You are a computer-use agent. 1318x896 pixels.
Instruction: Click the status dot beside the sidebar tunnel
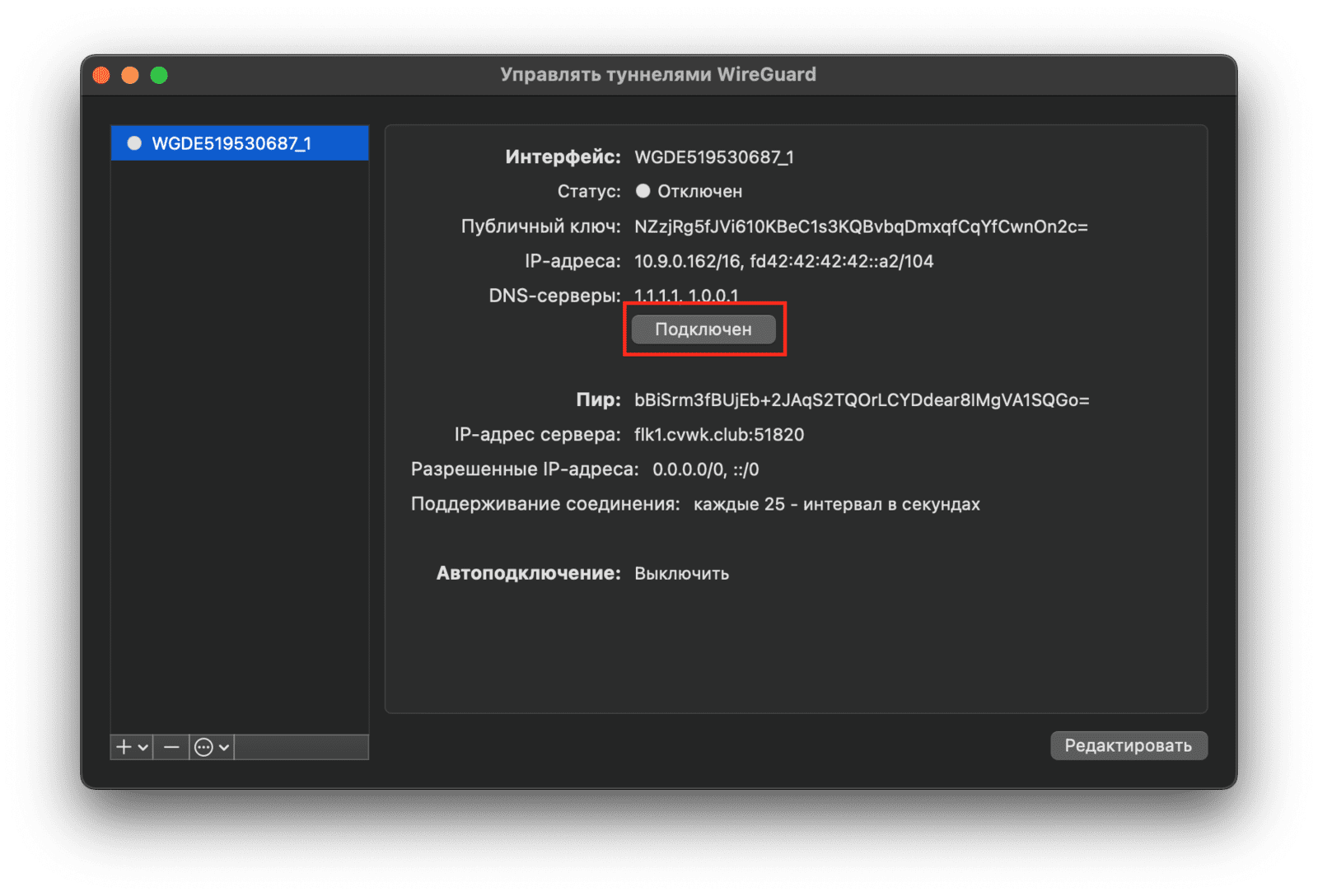pyautogui.click(x=134, y=144)
